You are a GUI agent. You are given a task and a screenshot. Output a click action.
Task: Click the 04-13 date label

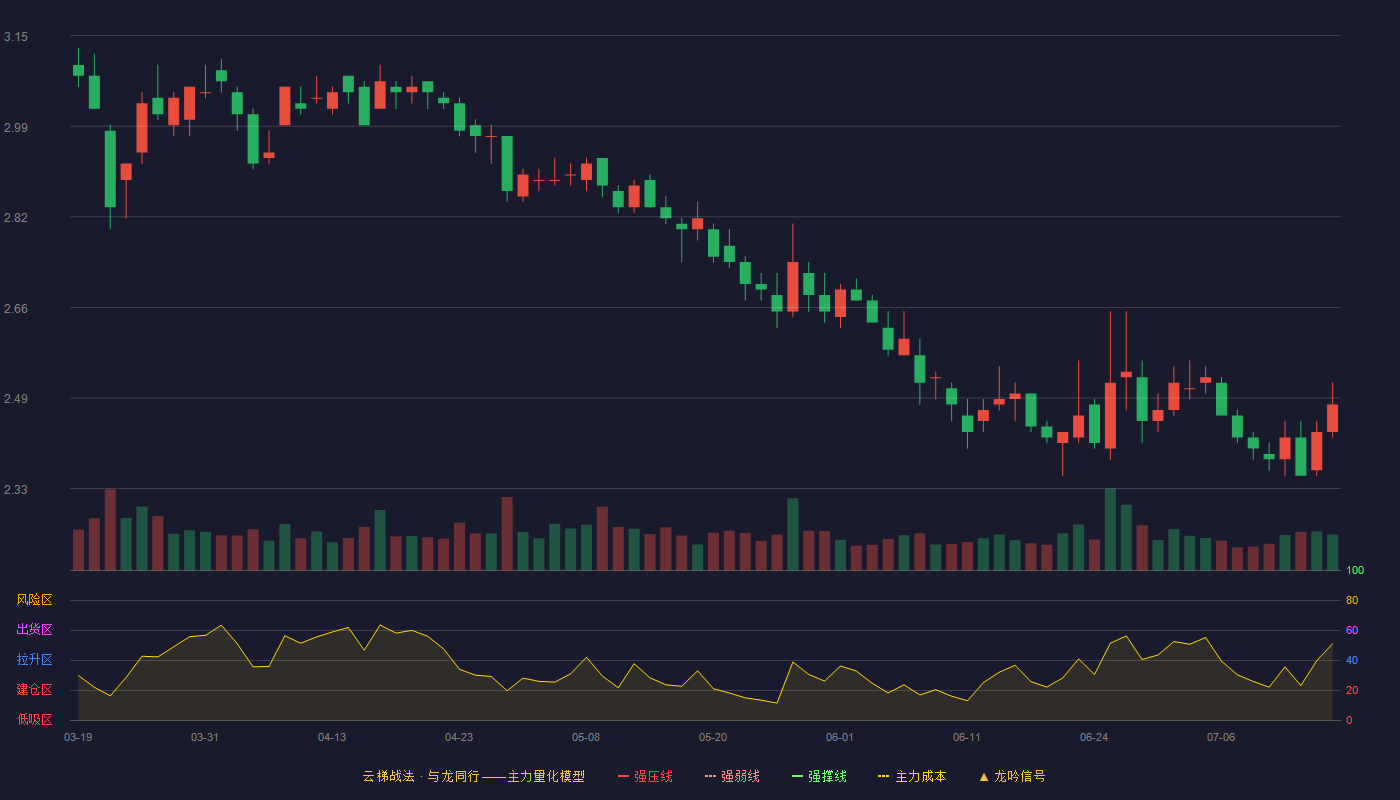click(332, 737)
